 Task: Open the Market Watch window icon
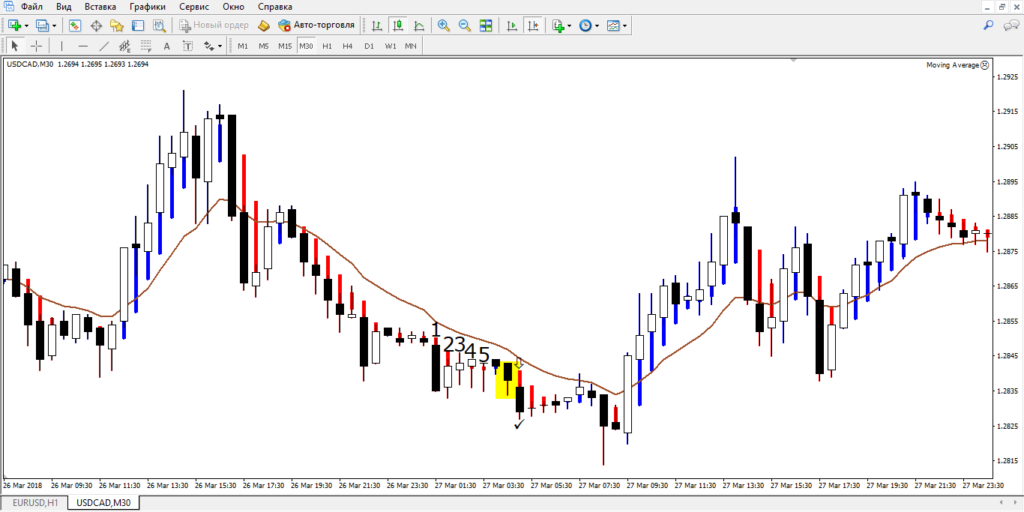click(75, 25)
